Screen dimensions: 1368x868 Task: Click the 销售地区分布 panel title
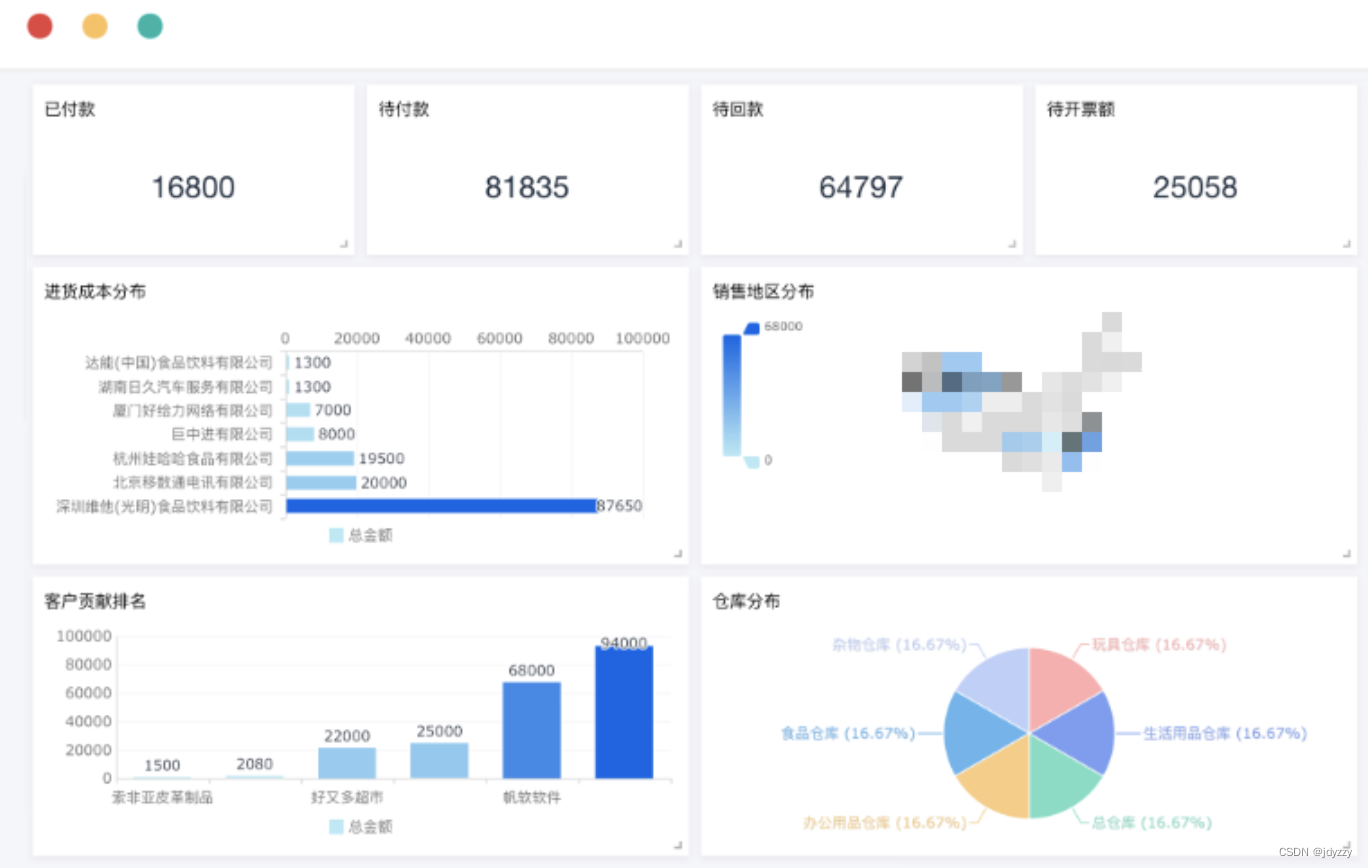click(763, 292)
